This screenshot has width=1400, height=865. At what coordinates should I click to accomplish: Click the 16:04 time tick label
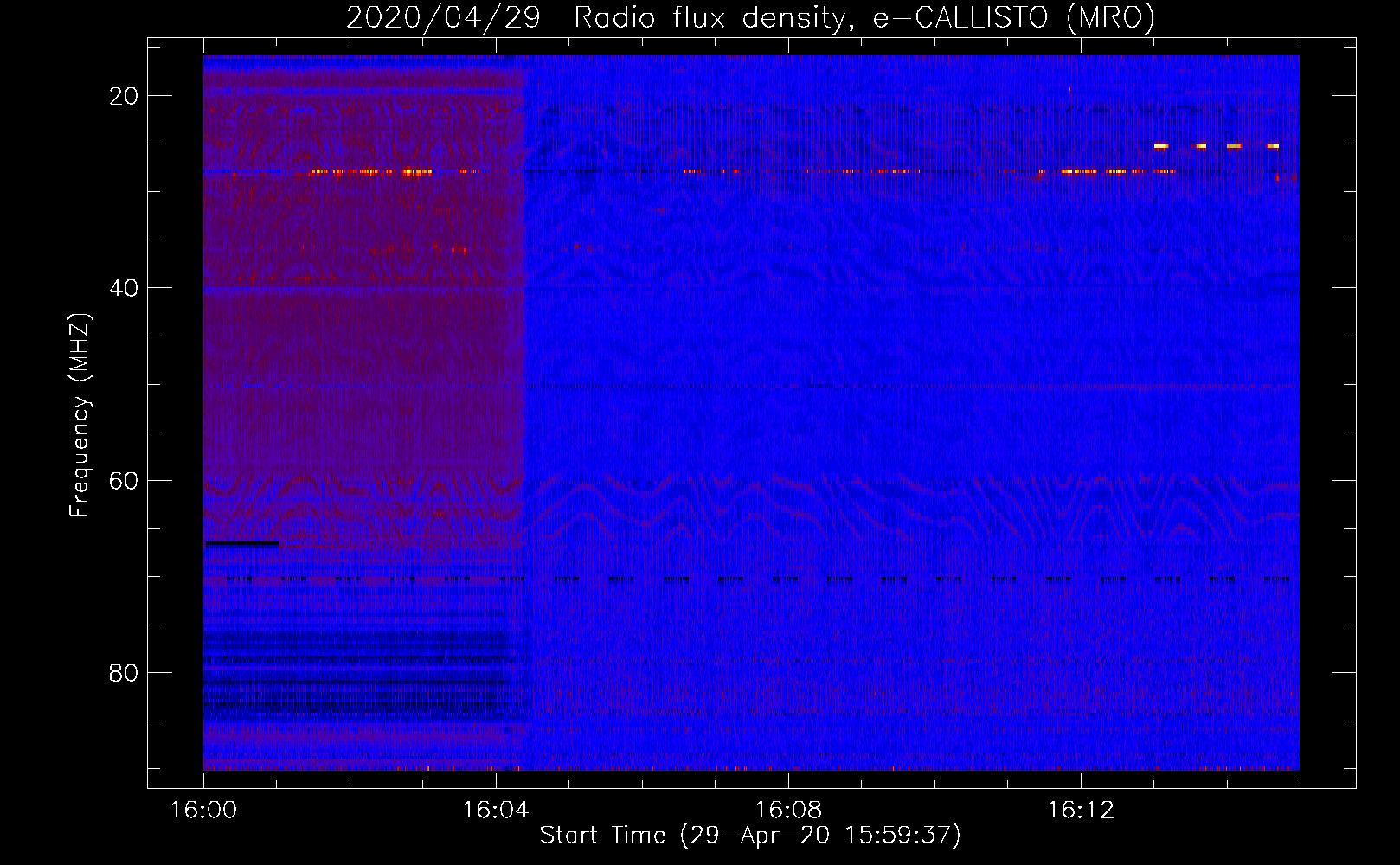point(496,811)
